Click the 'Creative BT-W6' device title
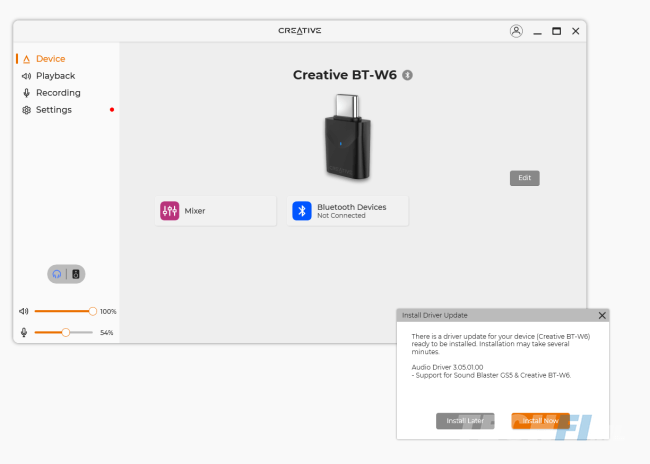Screen dimensions: 650x464 (x=345, y=75)
